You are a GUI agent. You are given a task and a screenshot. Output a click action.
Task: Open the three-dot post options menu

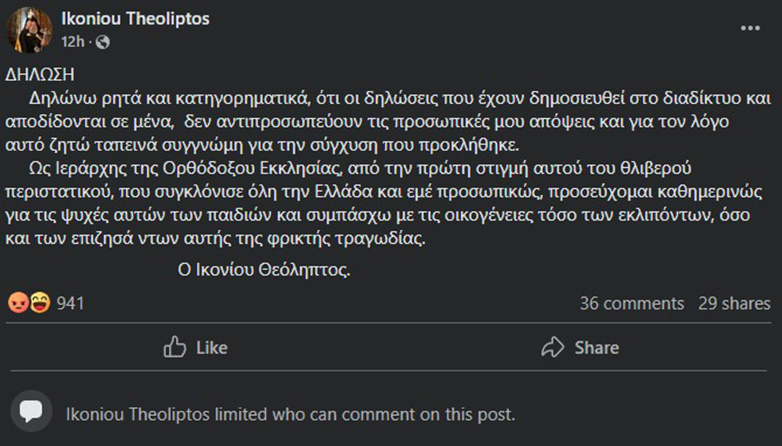click(x=750, y=29)
